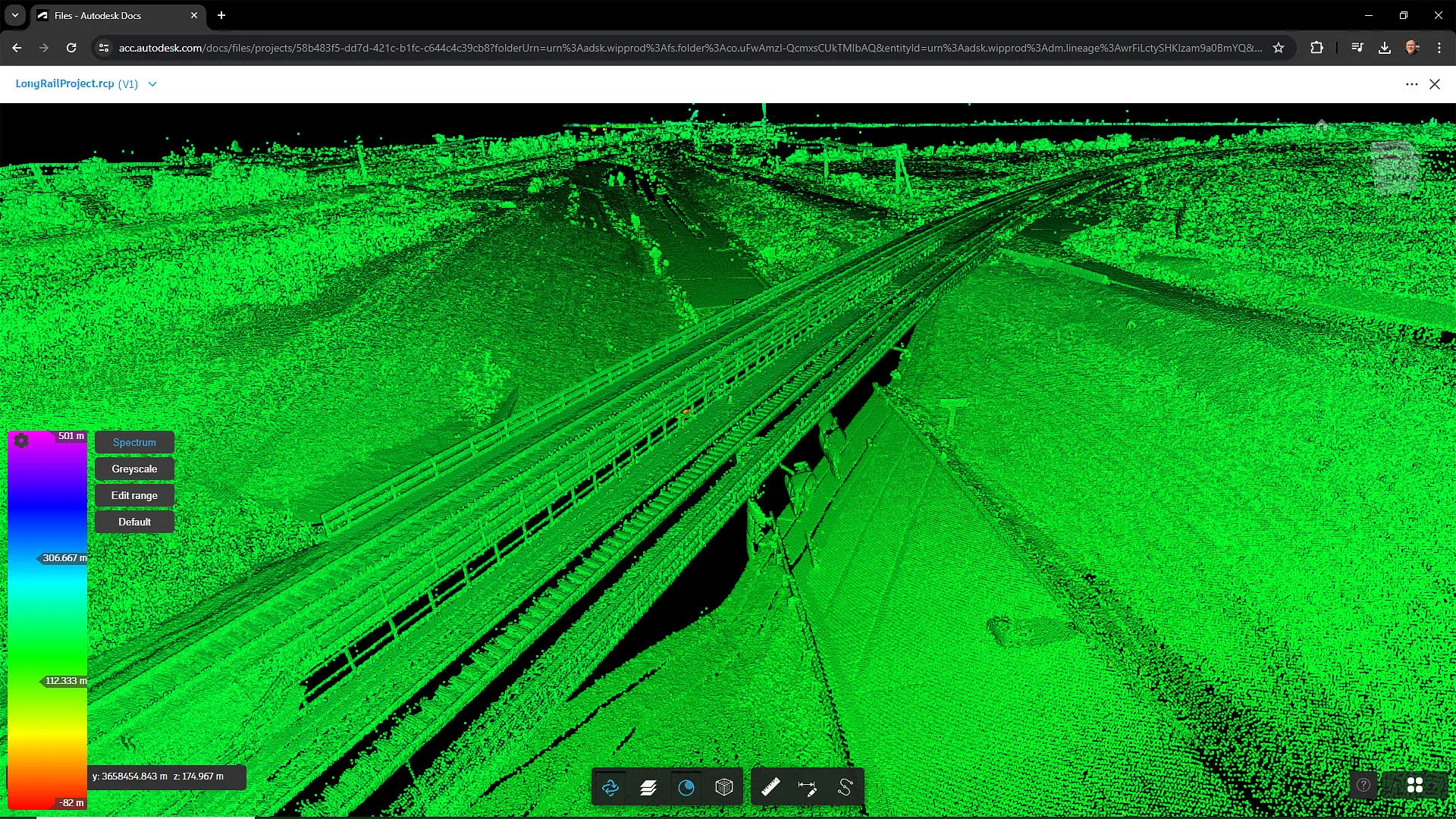1456x819 pixels.
Task: Toggle Spectrum coloring mode
Action: tap(133, 442)
